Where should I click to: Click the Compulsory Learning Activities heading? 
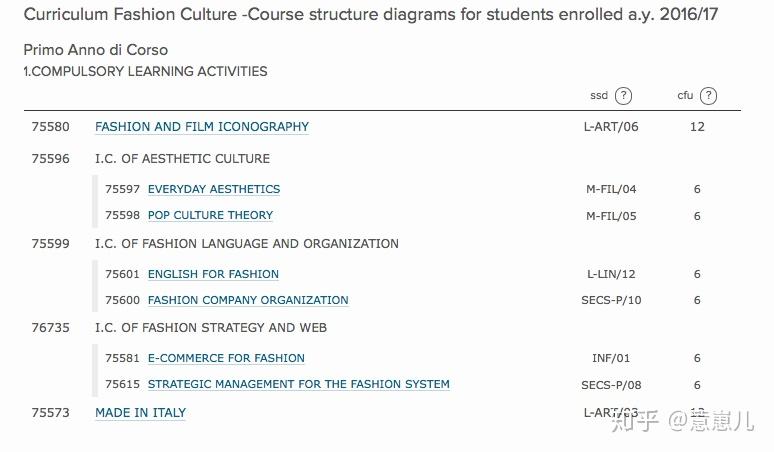click(x=145, y=72)
